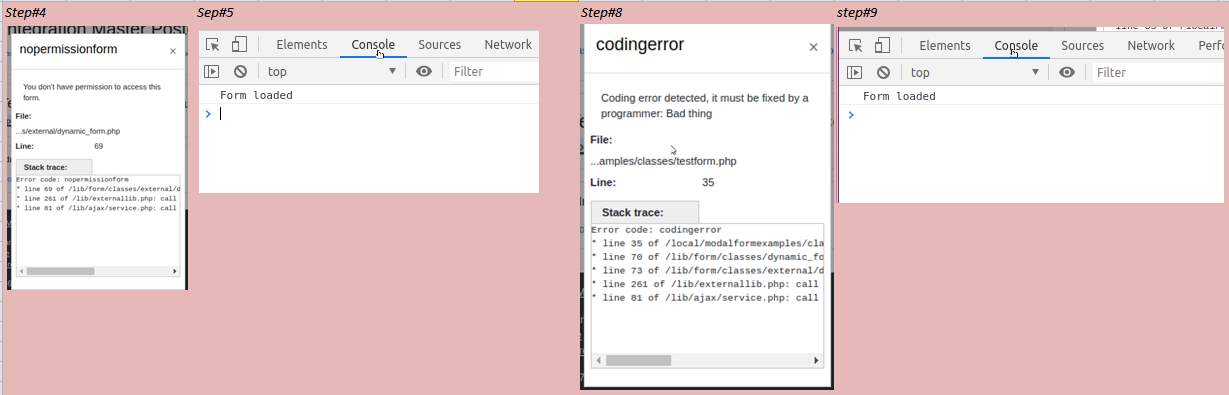Clear console icon in step#9 DevTools
1229x395 pixels.
point(883,72)
